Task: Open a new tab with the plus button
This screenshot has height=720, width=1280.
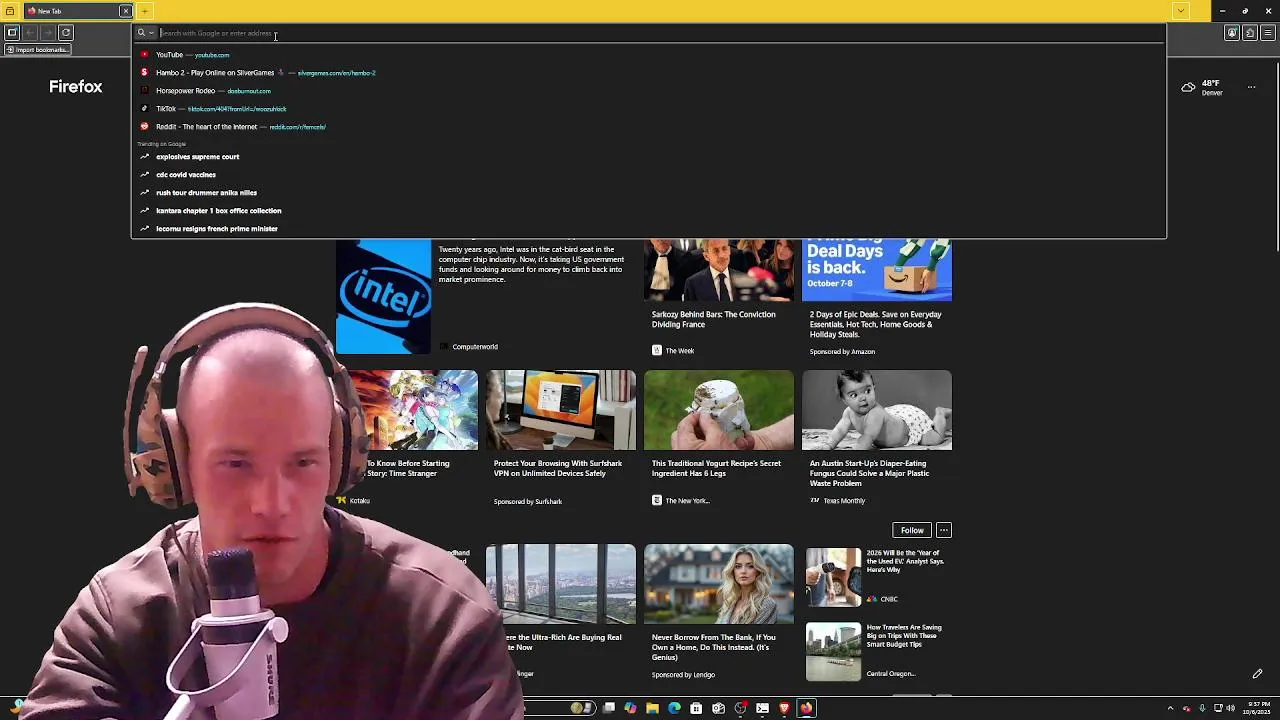Action: pos(144,11)
